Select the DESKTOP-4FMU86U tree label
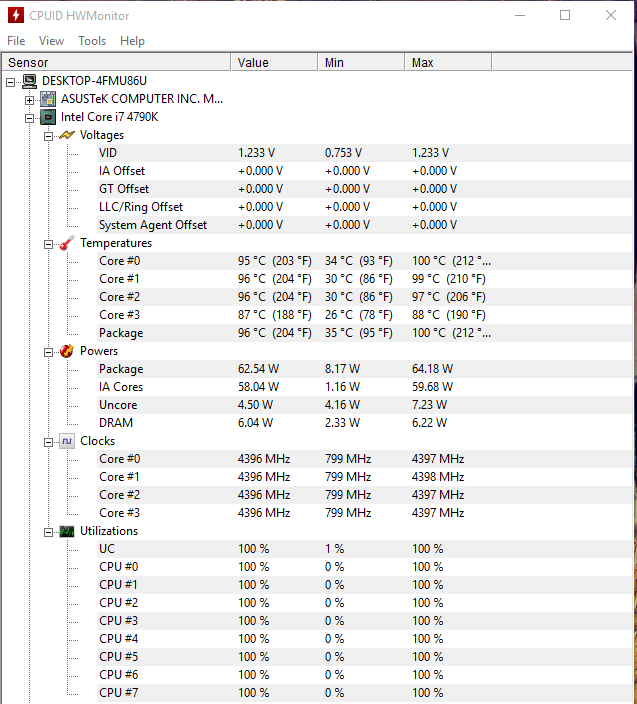The height and width of the screenshot is (704, 637). point(94,81)
